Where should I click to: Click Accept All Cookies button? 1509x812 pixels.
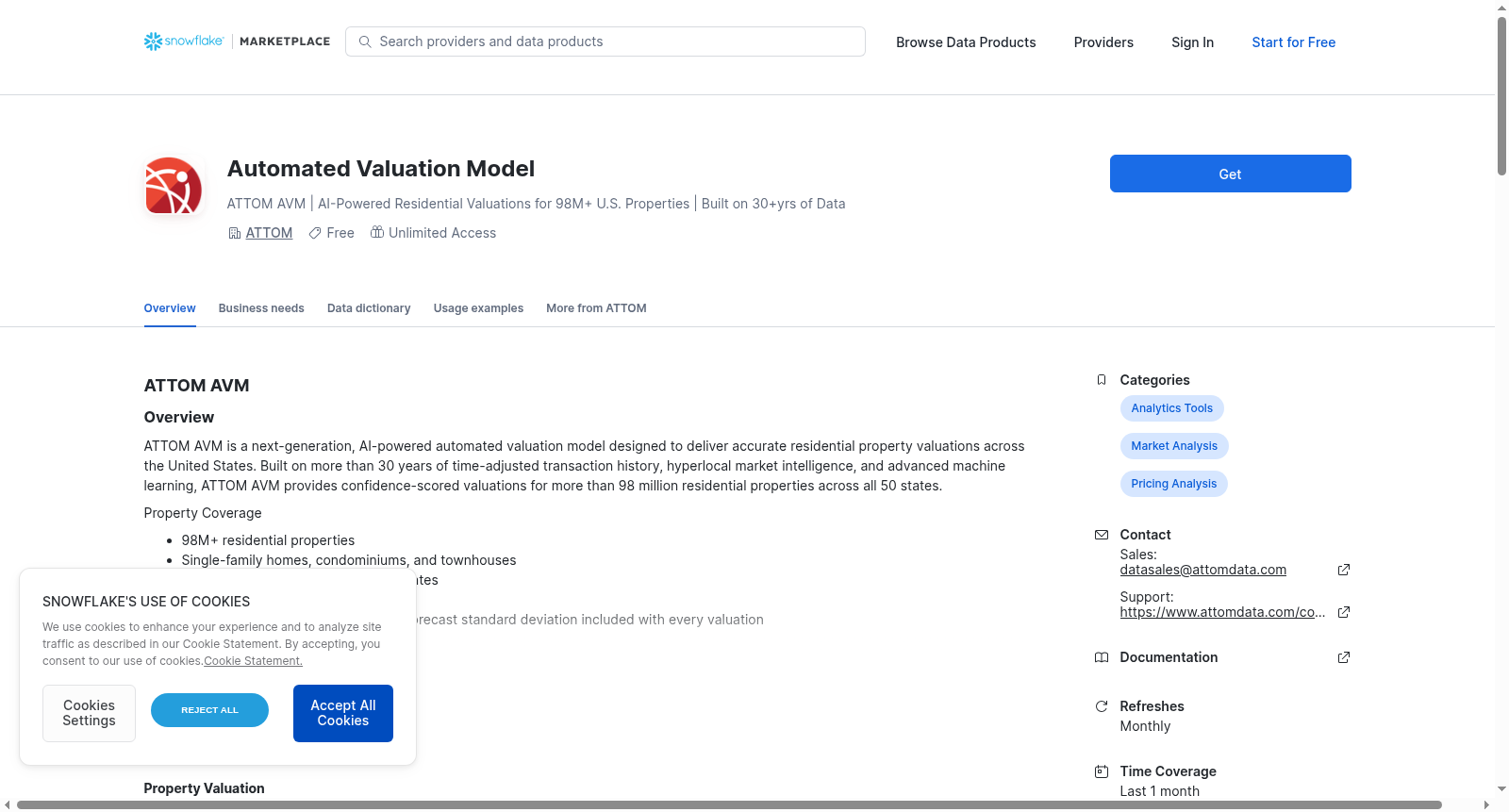point(343,713)
